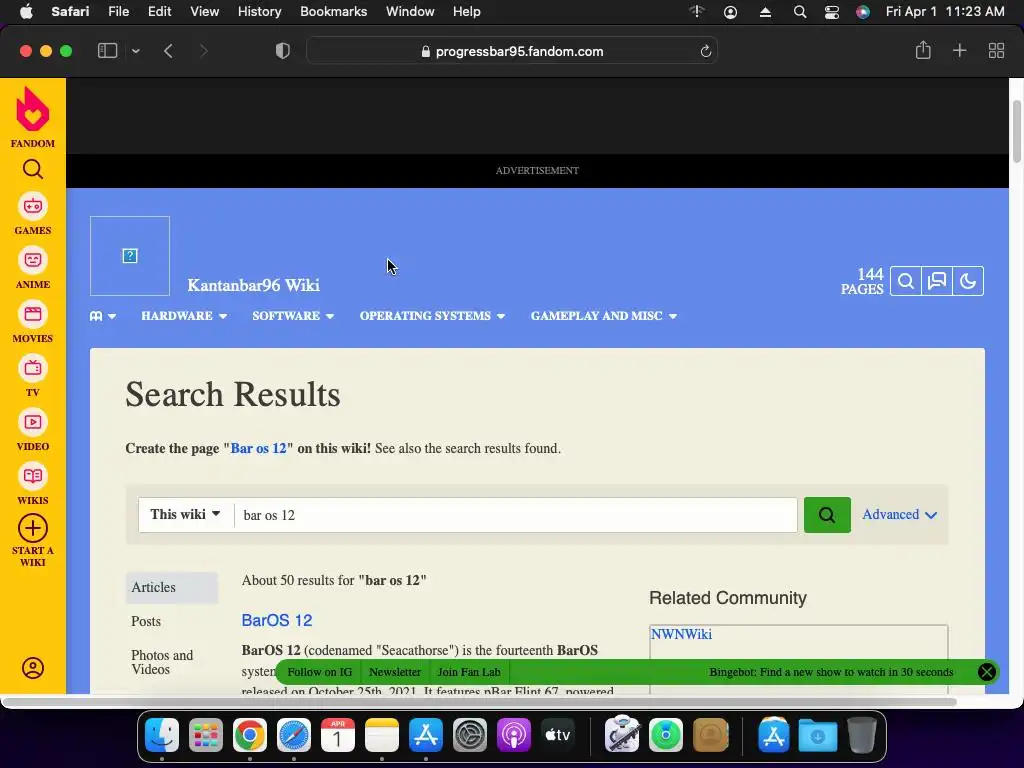Viewport: 1024px width, 768px height.
Task: Open the Video section in the Fandom sidebar
Action: tap(33, 430)
